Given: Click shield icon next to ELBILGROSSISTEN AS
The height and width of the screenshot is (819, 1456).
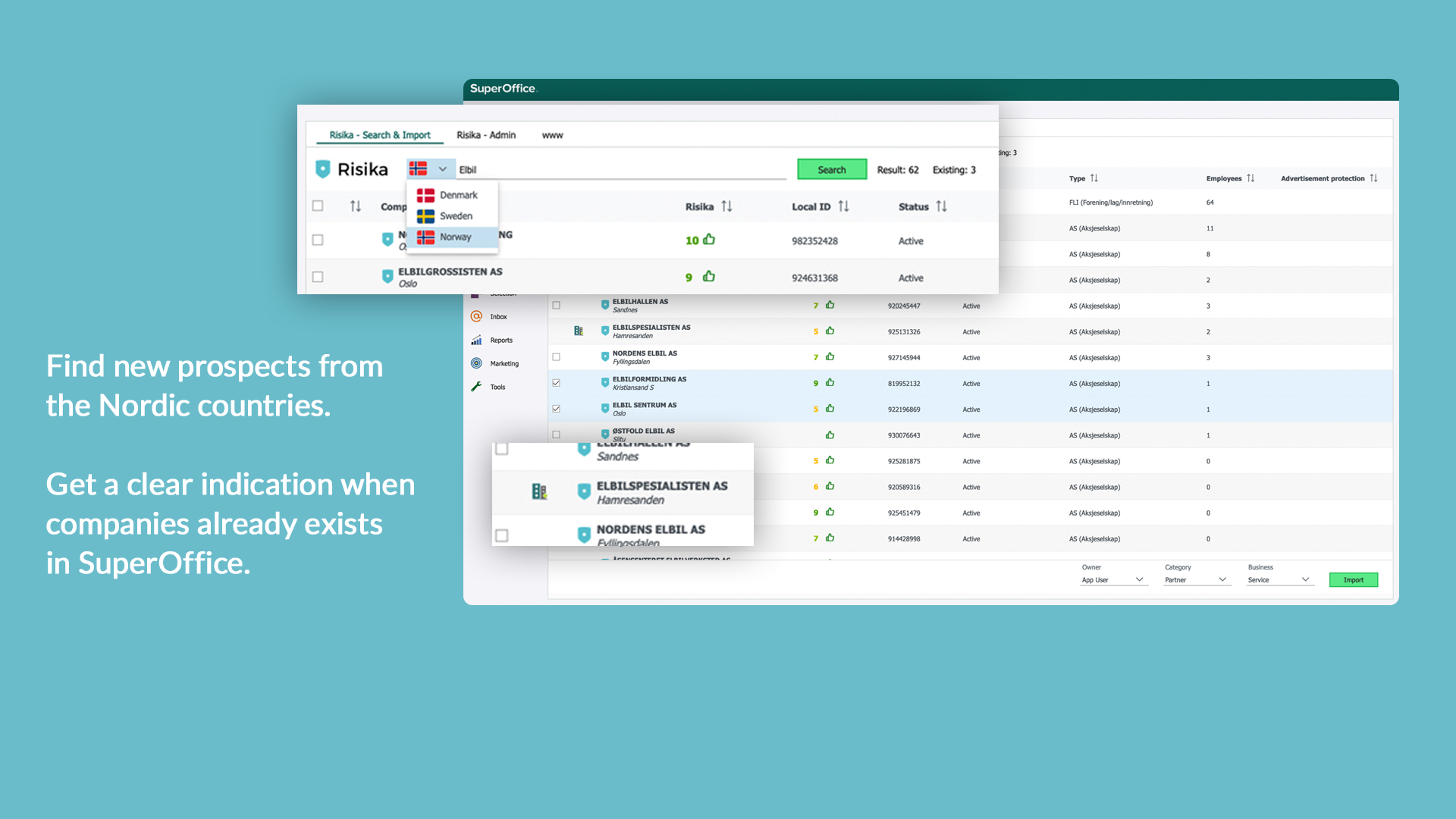Looking at the screenshot, I should click(x=388, y=276).
